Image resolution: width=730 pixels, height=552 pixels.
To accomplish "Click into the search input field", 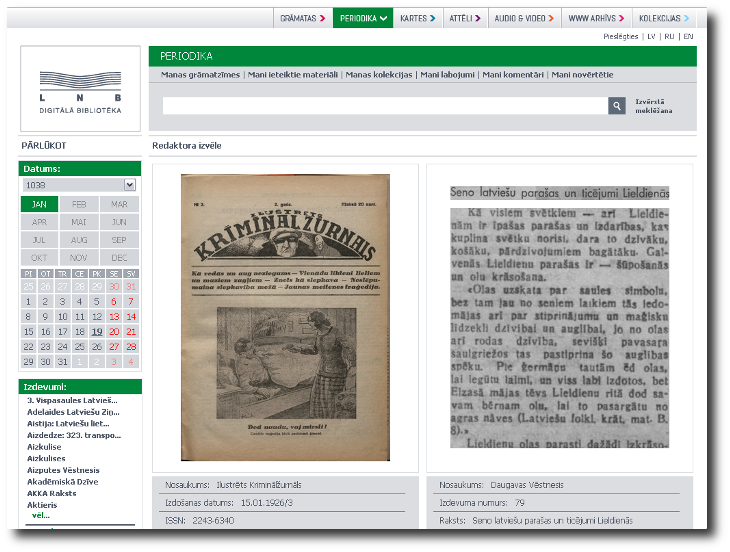I will (385, 106).
